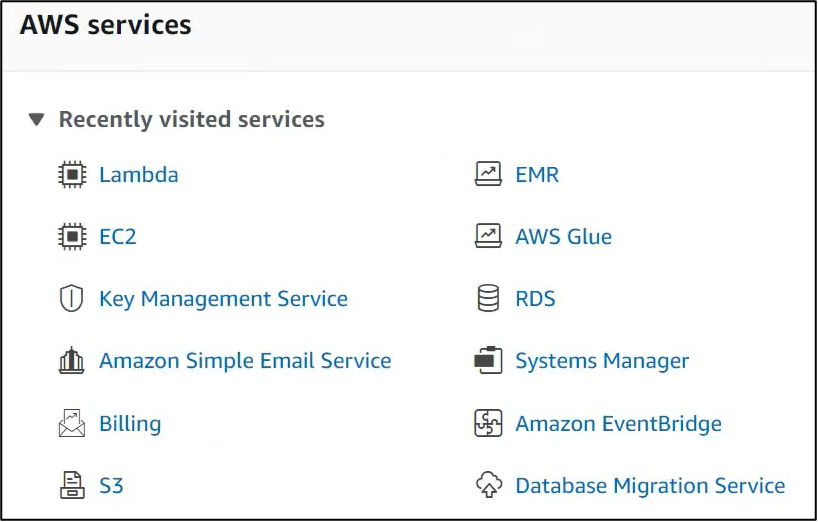Open the Amazon EventBridge link
This screenshot has width=818, height=522.
tap(618, 424)
